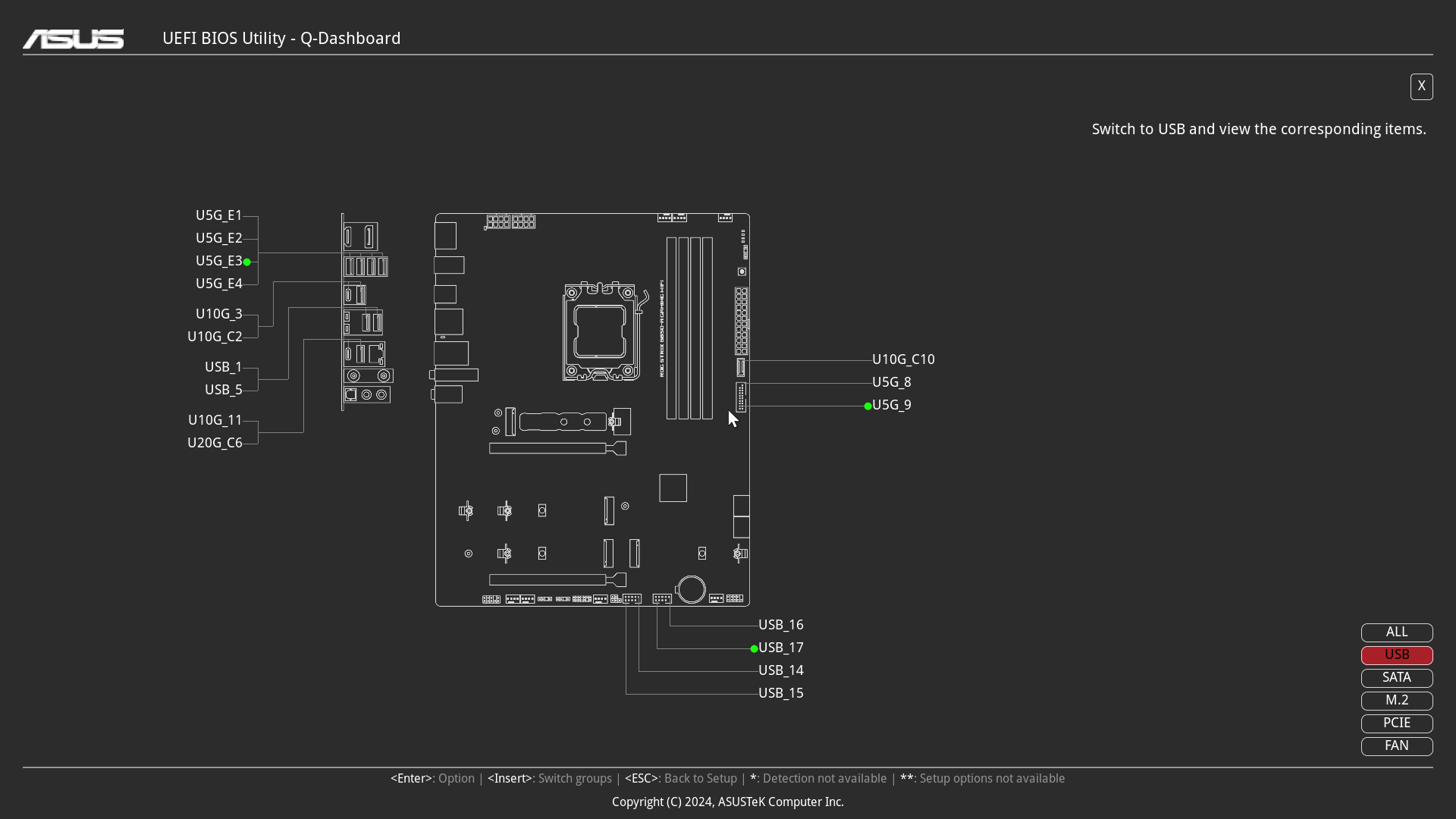Click the Setup options not available legend

click(x=983, y=779)
